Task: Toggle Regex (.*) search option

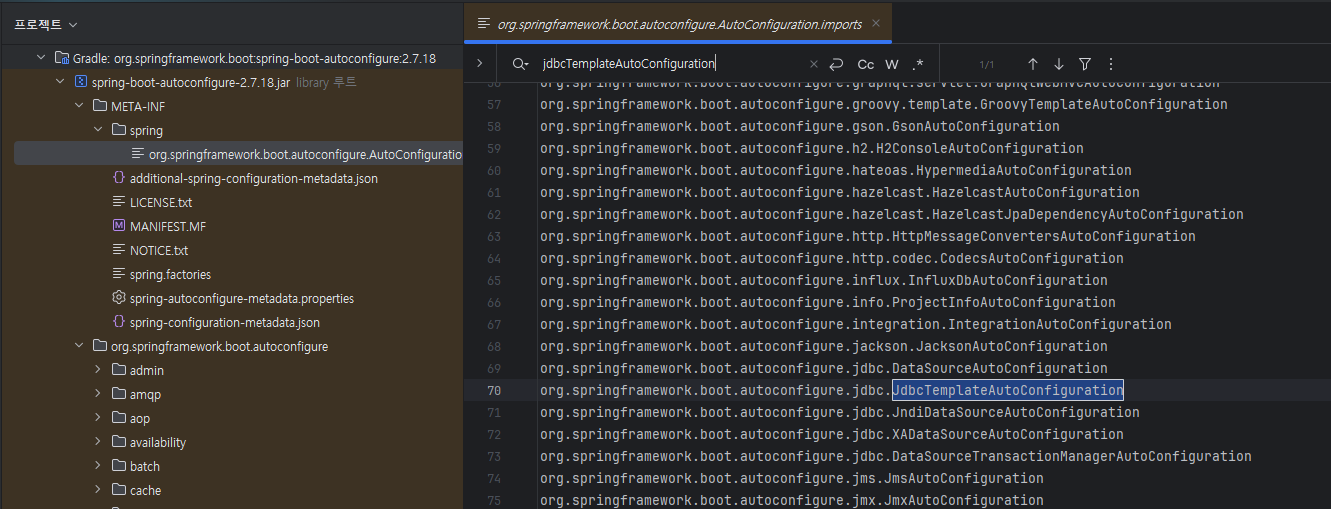Action: coord(917,64)
